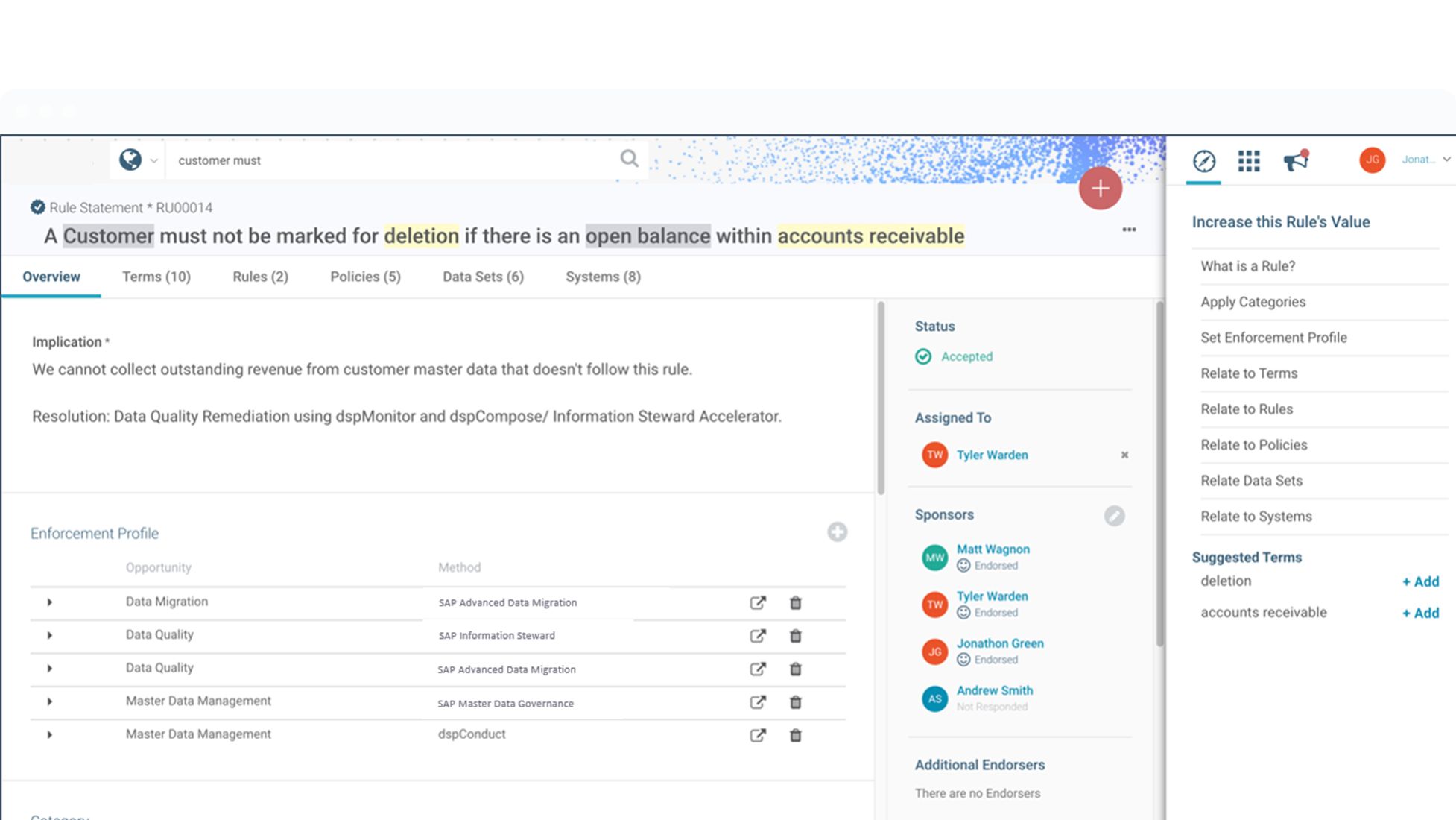The height and width of the screenshot is (820, 1456).
Task: Click the magnifier search icon
Action: [630, 159]
